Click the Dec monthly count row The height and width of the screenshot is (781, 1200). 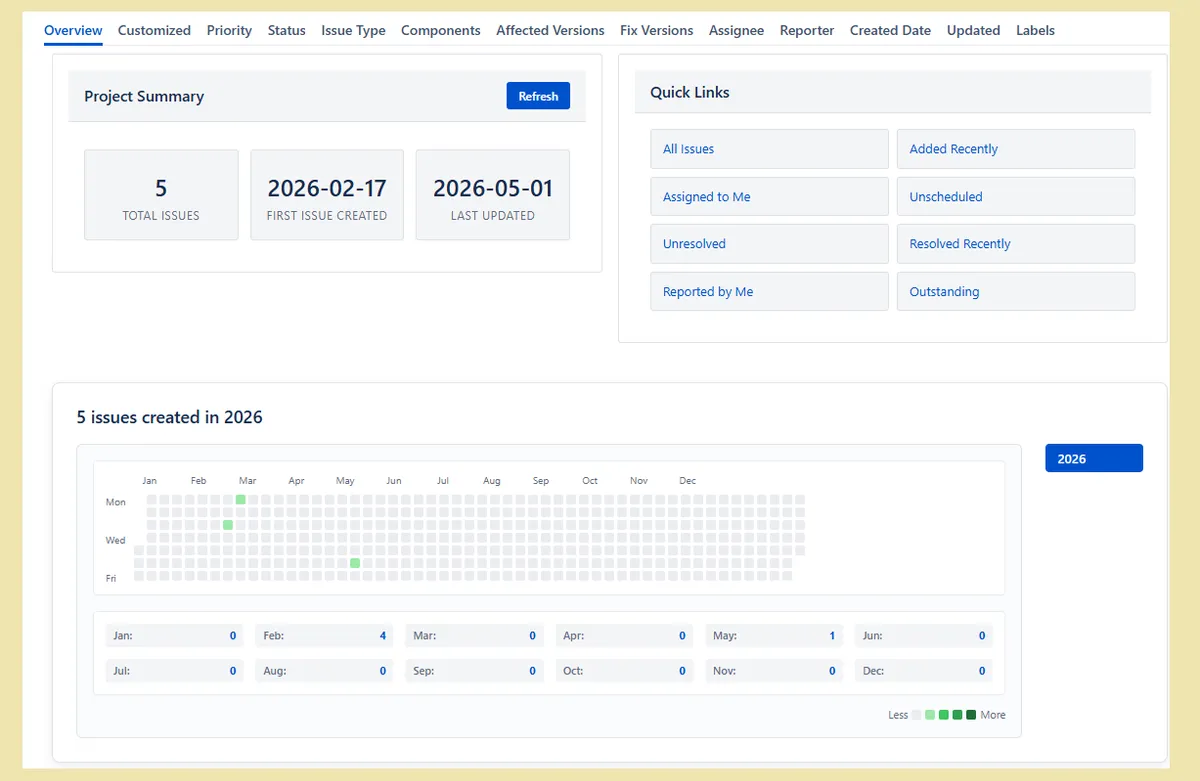[924, 671]
